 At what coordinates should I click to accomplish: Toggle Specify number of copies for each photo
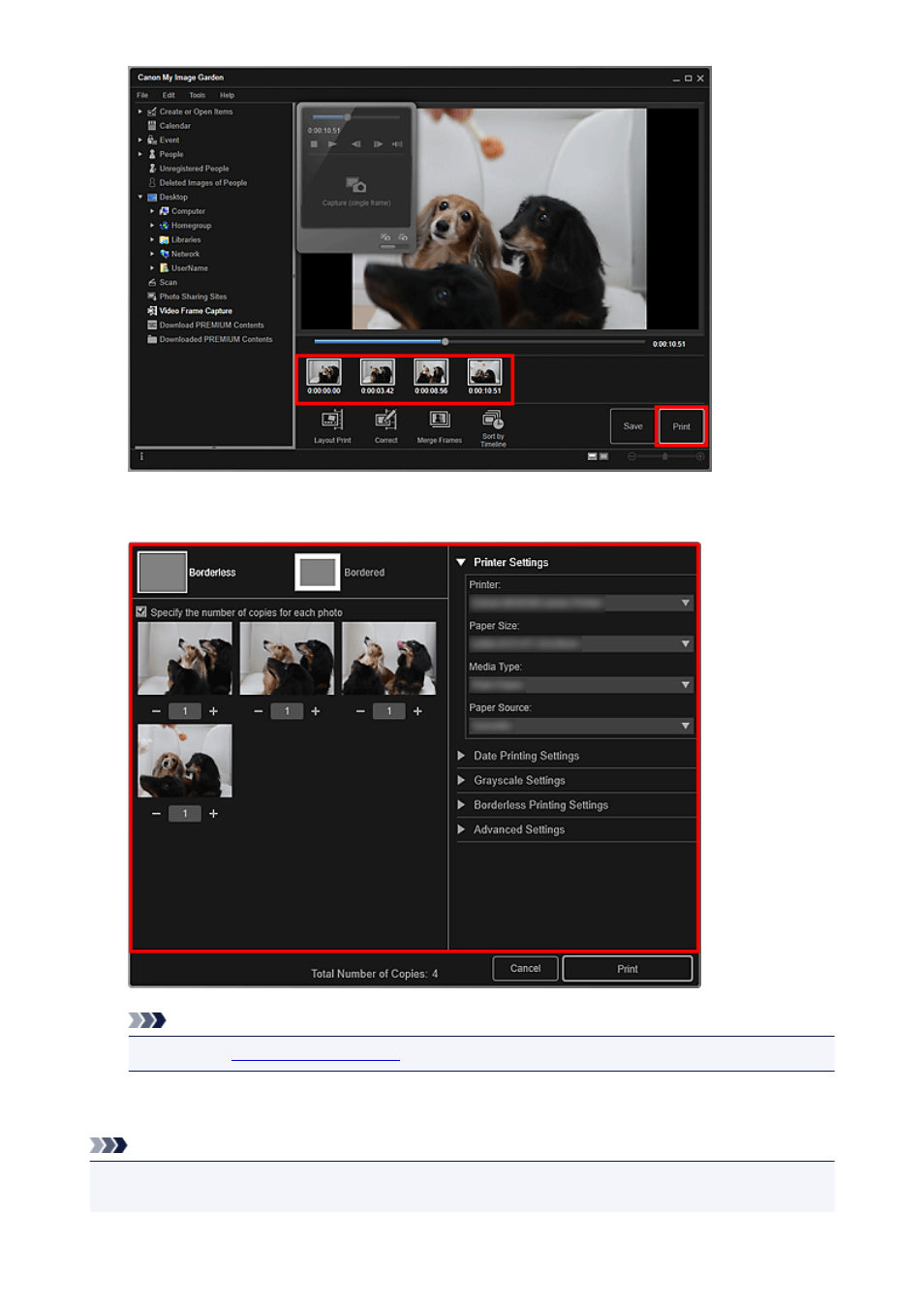coord(141,612)
